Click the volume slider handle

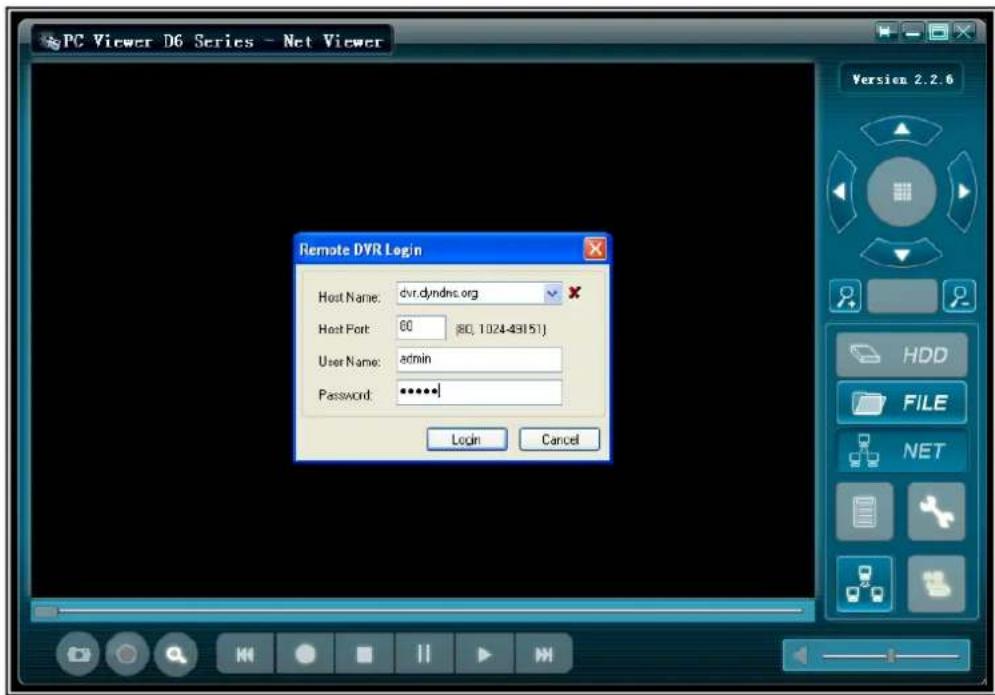click(892, 656)
